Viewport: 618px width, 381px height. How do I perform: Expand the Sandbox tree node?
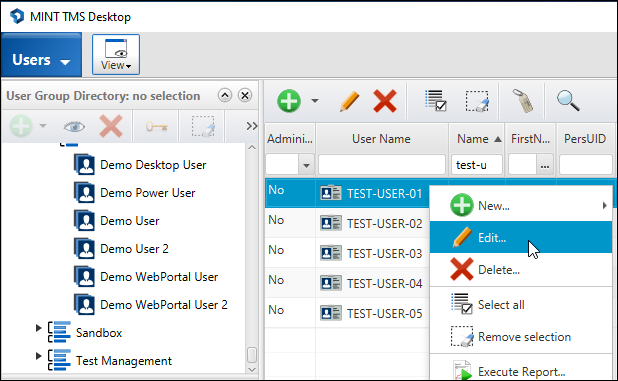coord(38,328)
